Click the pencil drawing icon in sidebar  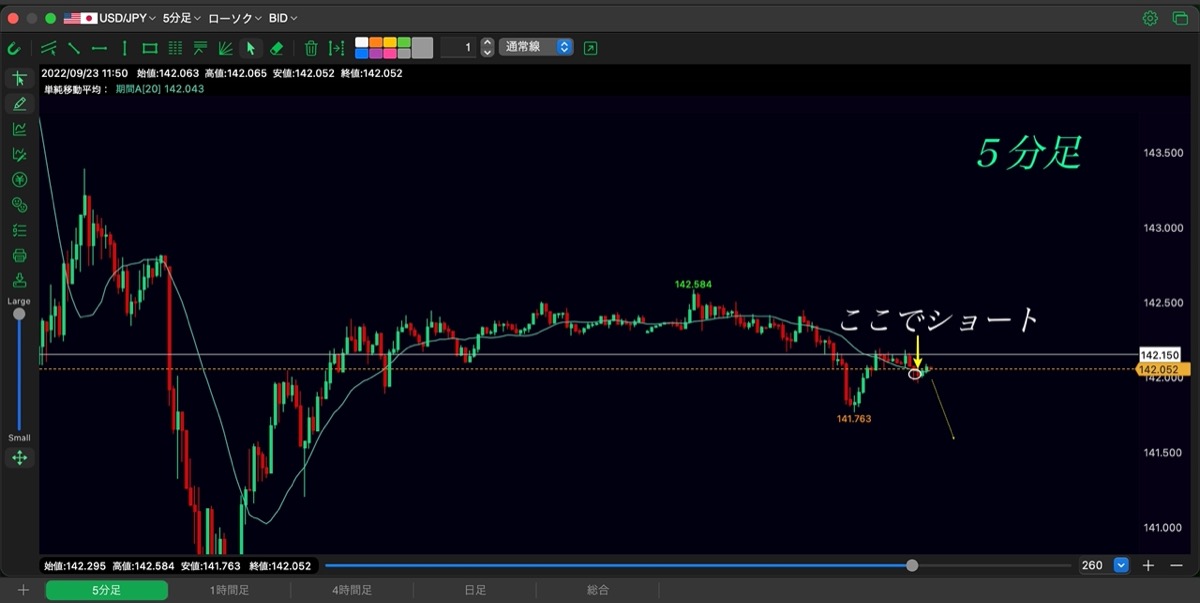coord(19,104)
